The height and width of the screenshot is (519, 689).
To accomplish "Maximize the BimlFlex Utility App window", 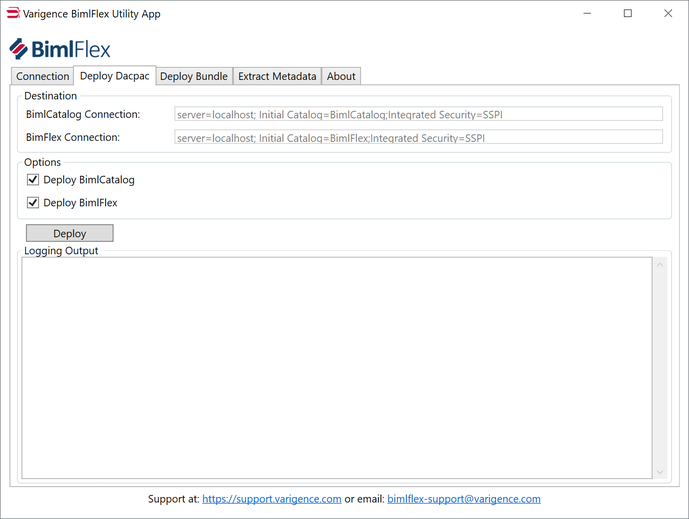I will coord(627,14).
